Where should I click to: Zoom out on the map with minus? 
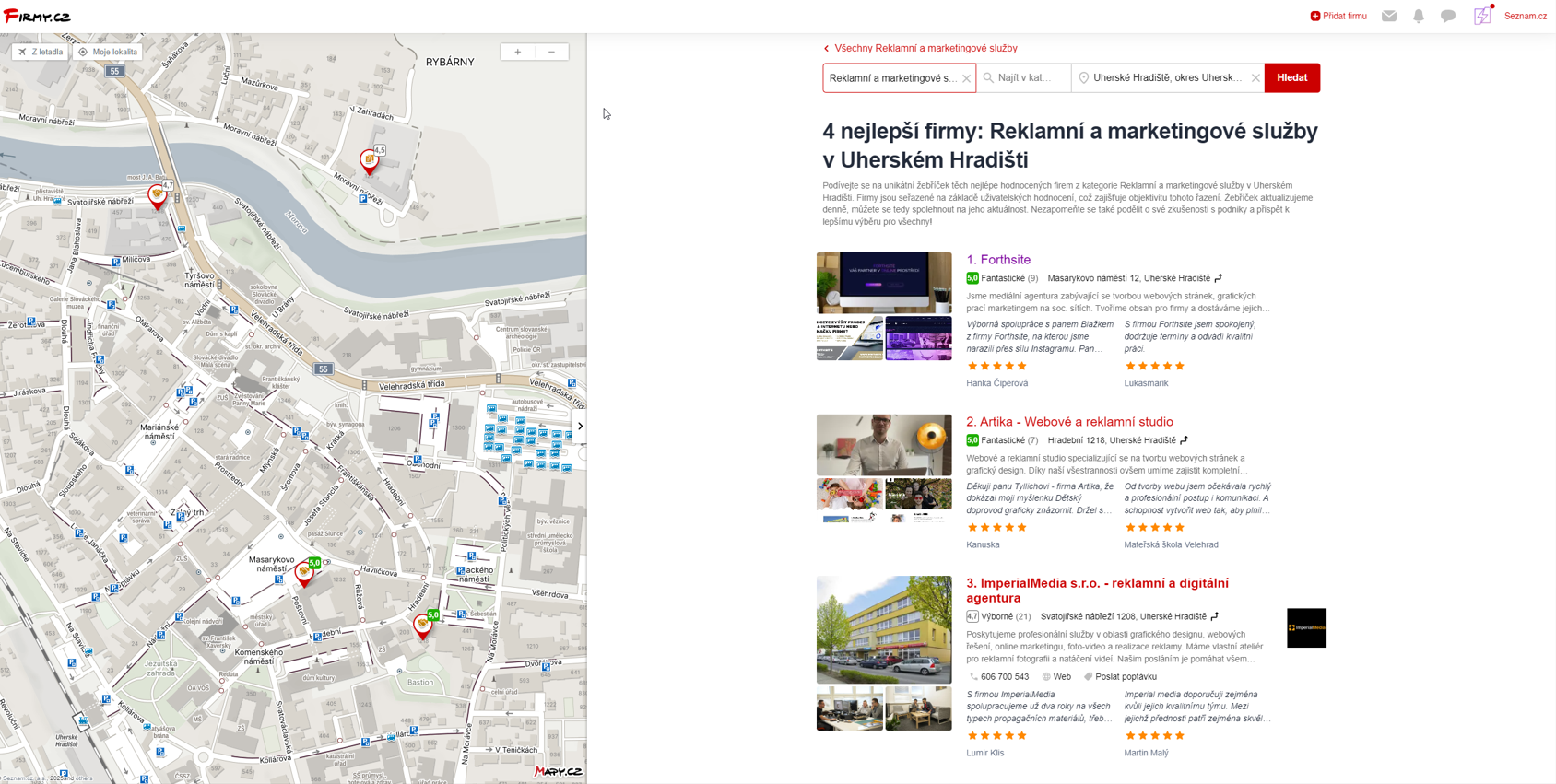[x=551, y=53]
